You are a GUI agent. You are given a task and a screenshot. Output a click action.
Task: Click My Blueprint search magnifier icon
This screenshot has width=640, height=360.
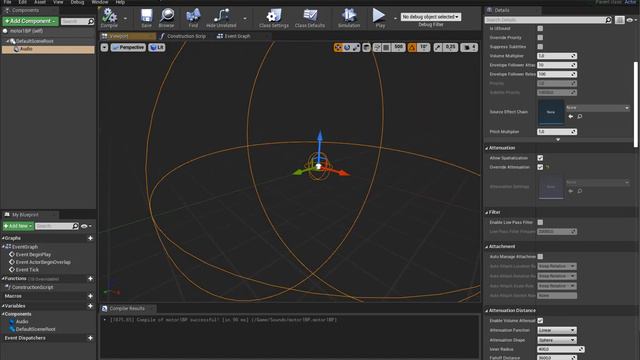coord(75,226)
